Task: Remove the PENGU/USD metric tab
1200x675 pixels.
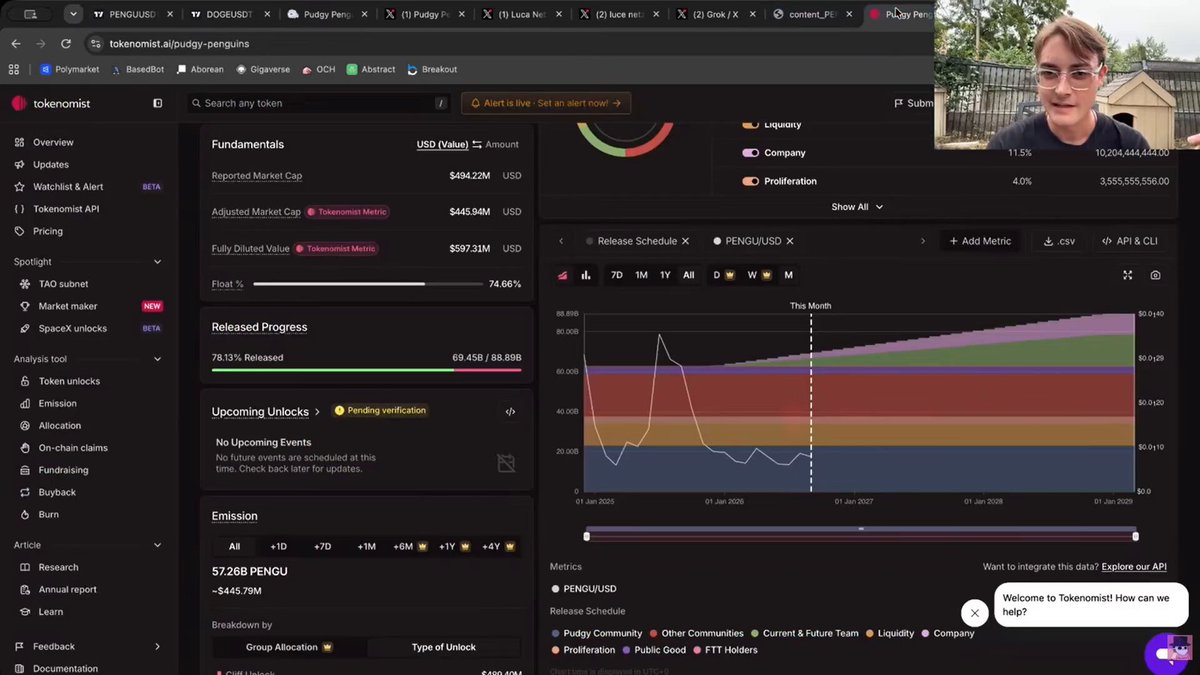Action: tap(790, 241)
